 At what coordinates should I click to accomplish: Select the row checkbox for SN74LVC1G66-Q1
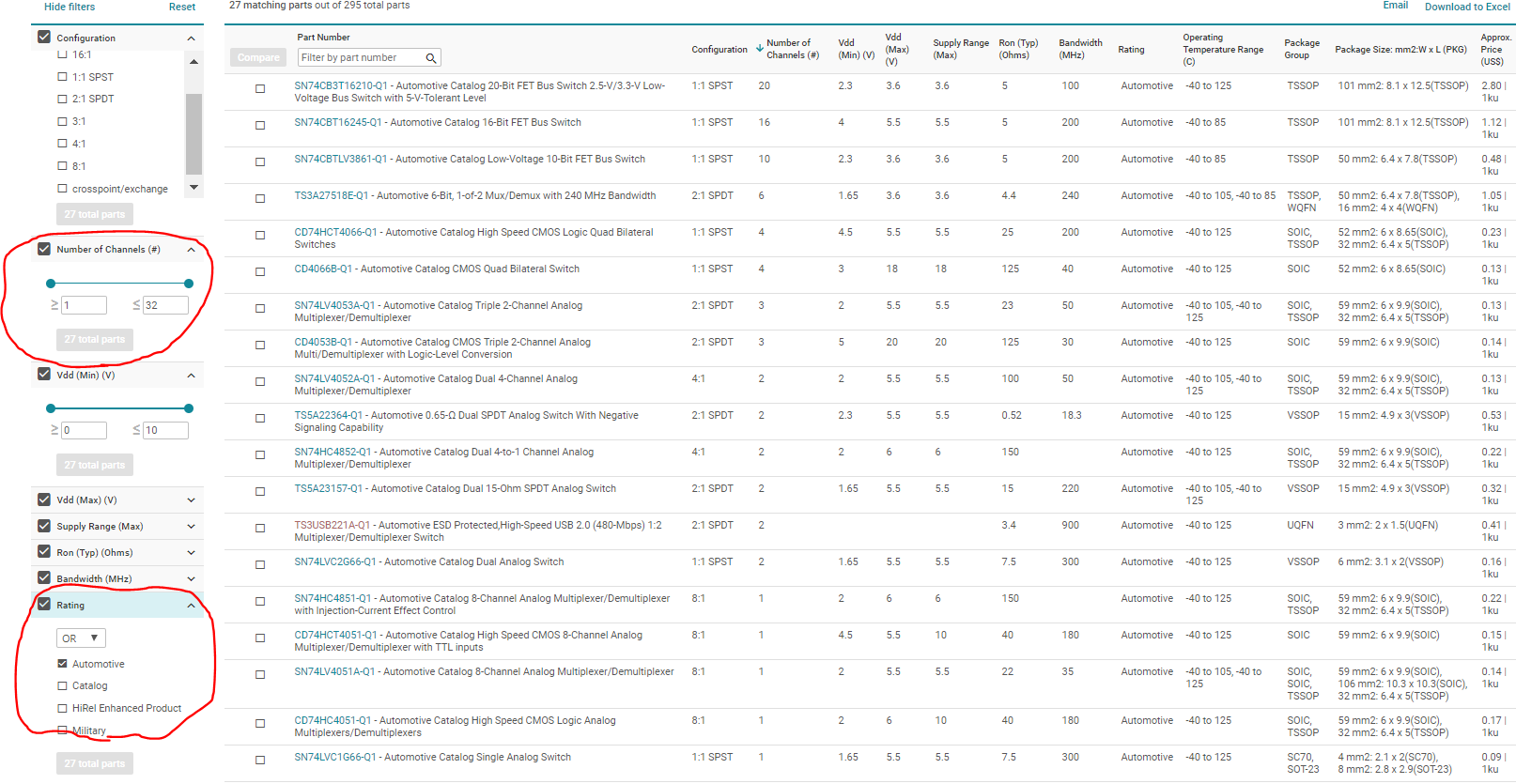point(260,761)
